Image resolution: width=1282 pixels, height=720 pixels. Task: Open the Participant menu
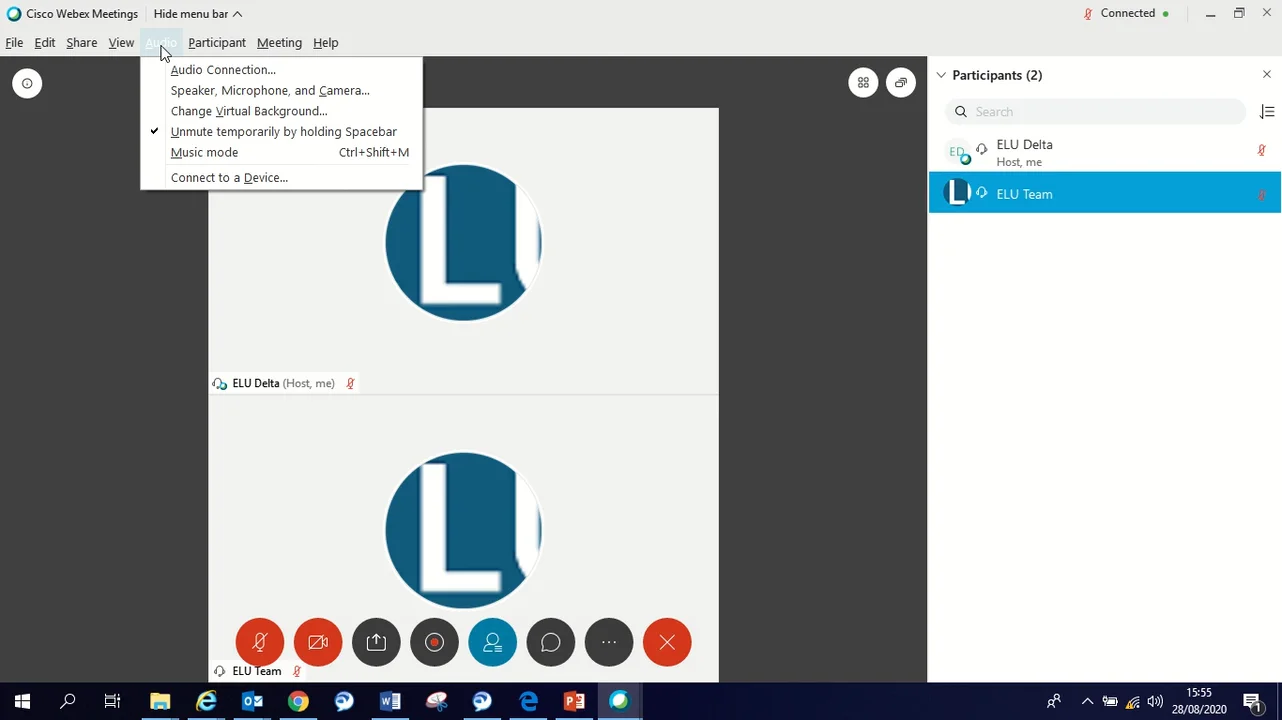(x=217, y=43)
